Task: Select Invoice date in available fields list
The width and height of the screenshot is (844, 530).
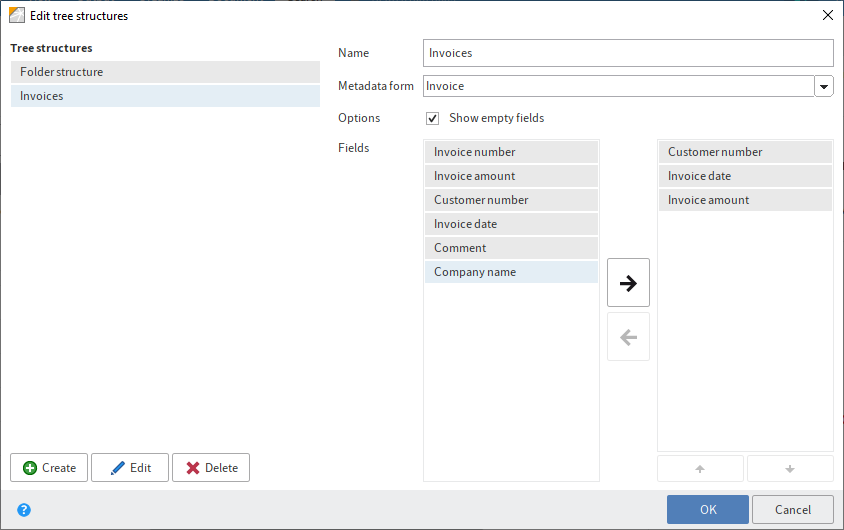Action: [511, 224]
